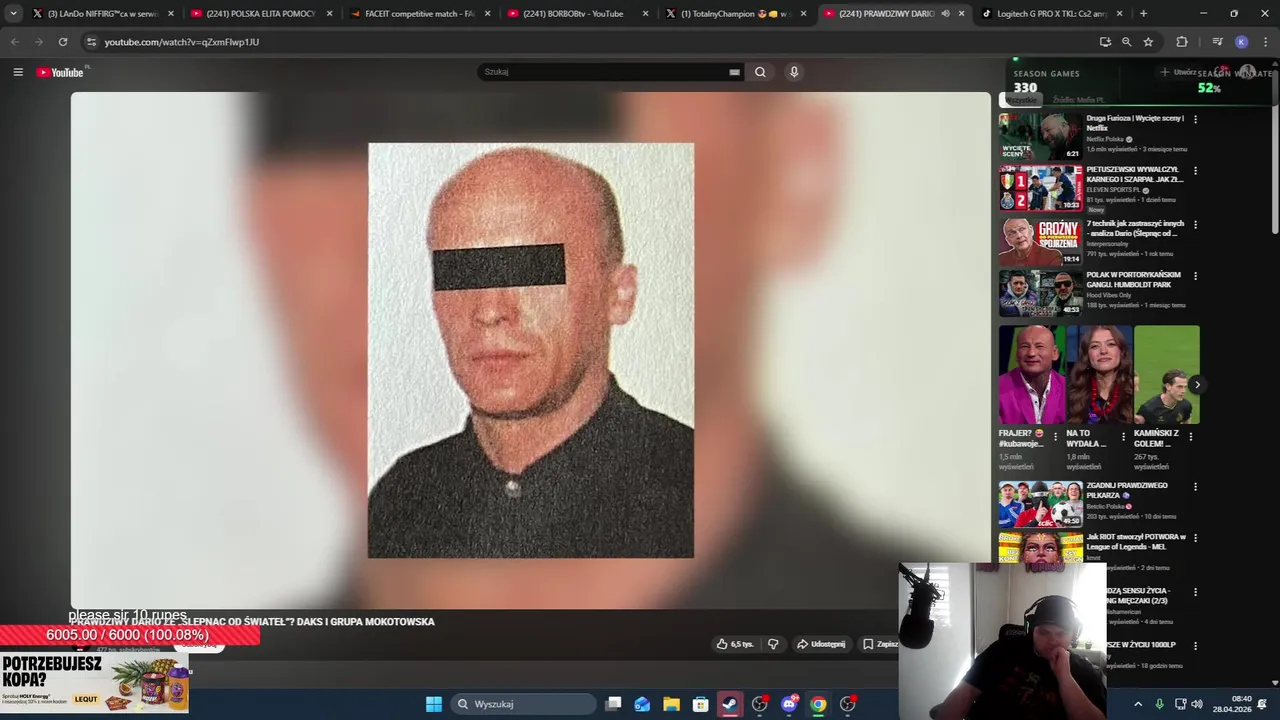
Task: Open volume control in system tray
Action: coord(1197,704)
